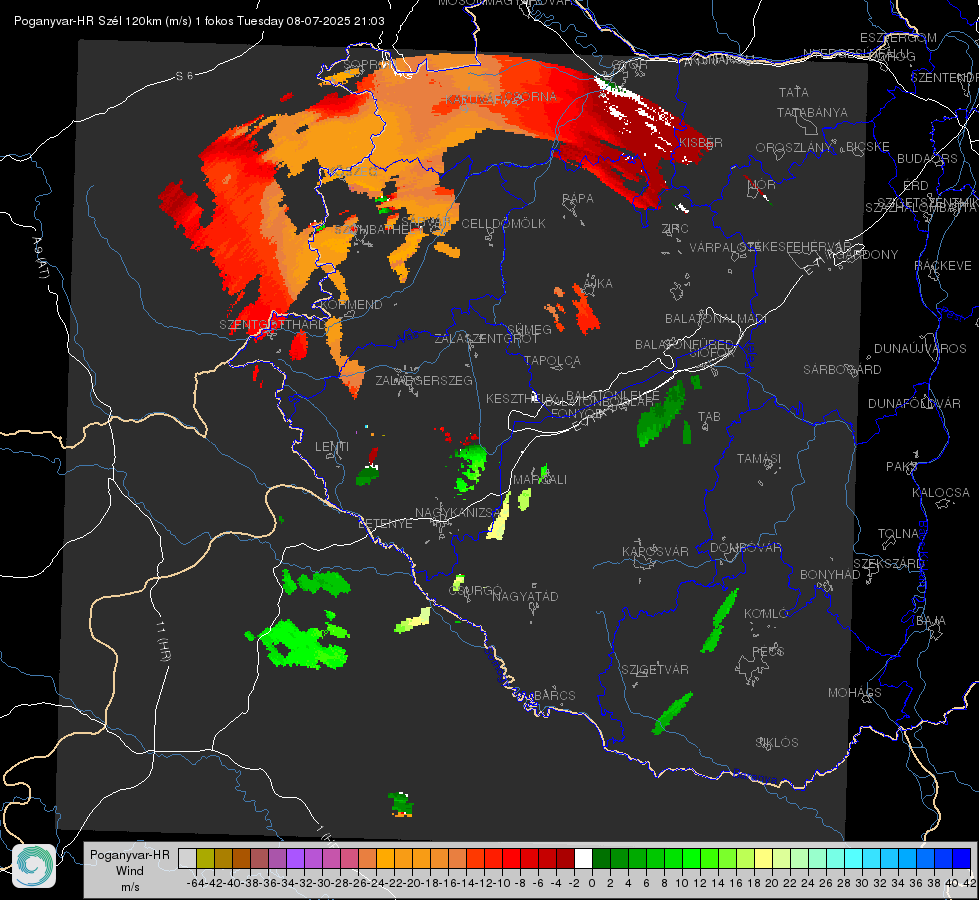979x900 pixels.
Task: Click the radar title text with date 08-07-2025
Action: 199,21
